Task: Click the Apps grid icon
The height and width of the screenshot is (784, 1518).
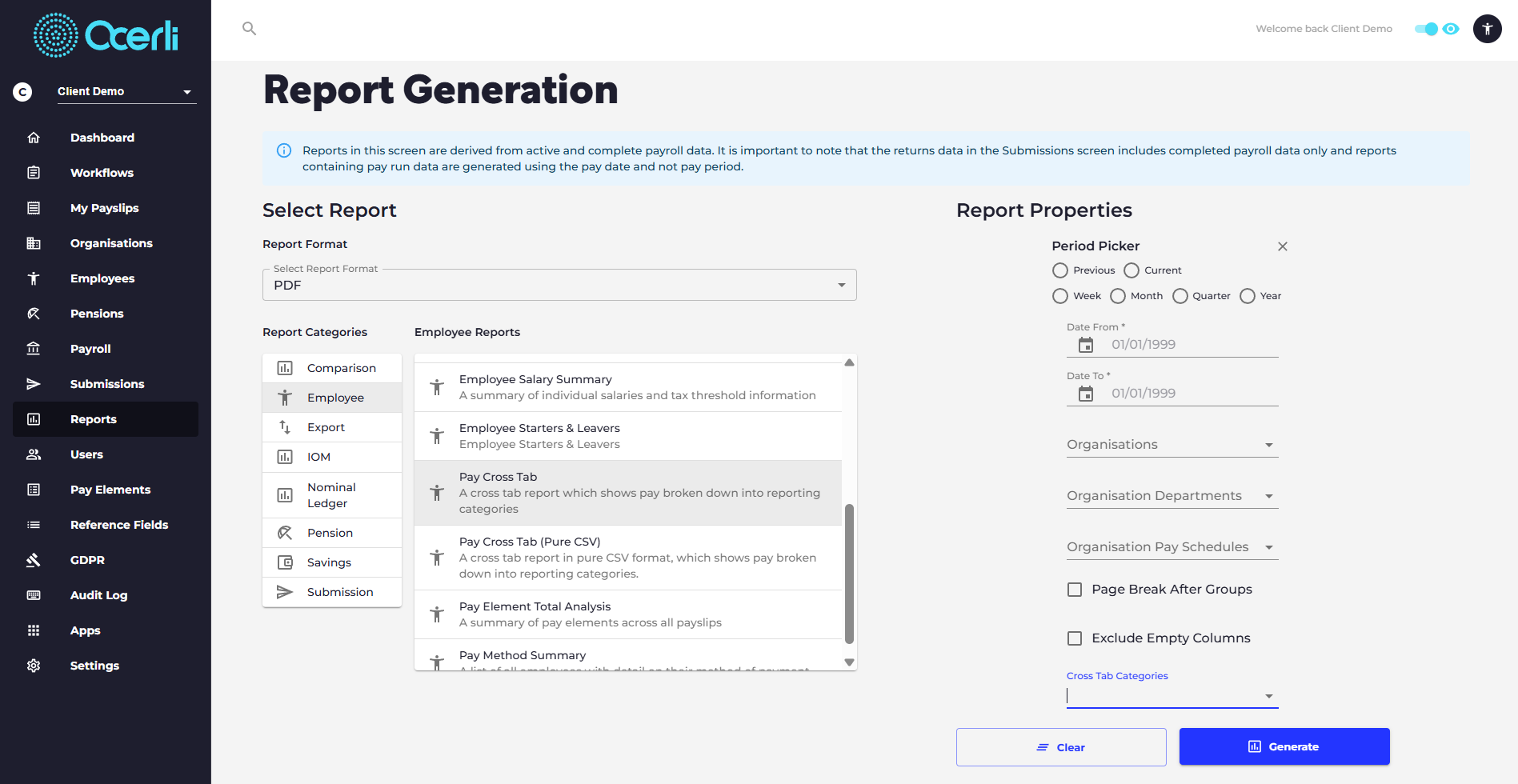Action: 34,630
